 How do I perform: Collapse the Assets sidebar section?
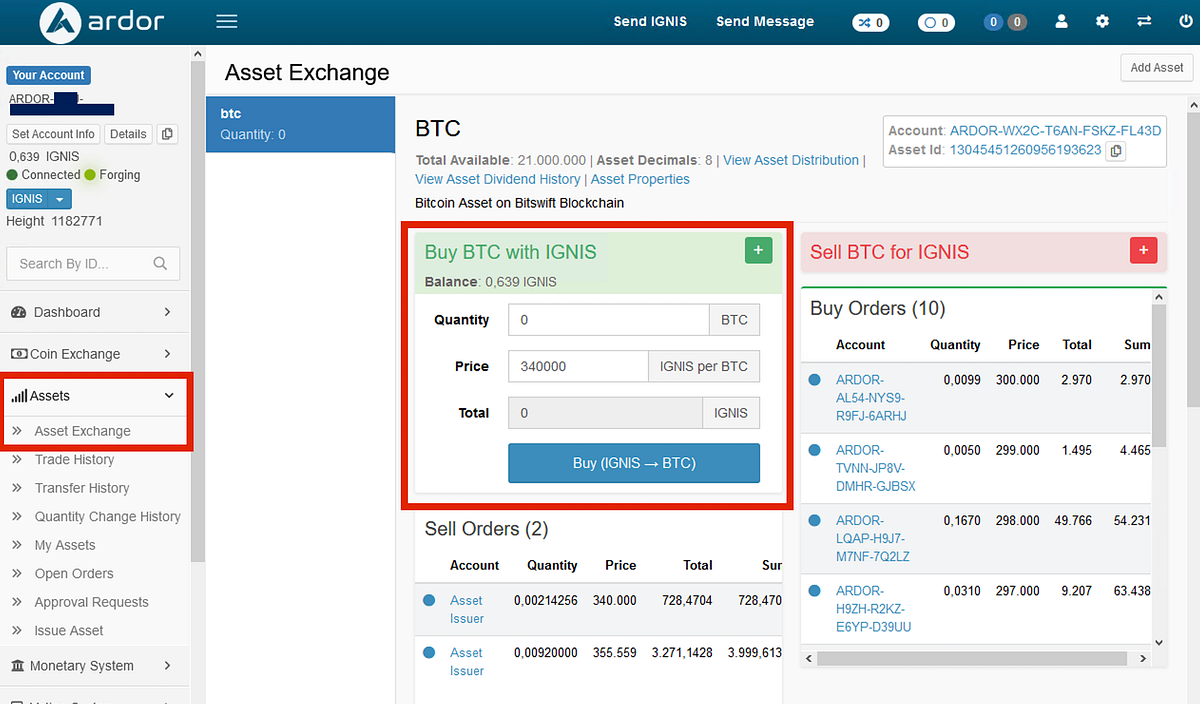click(x=95, y=396)
